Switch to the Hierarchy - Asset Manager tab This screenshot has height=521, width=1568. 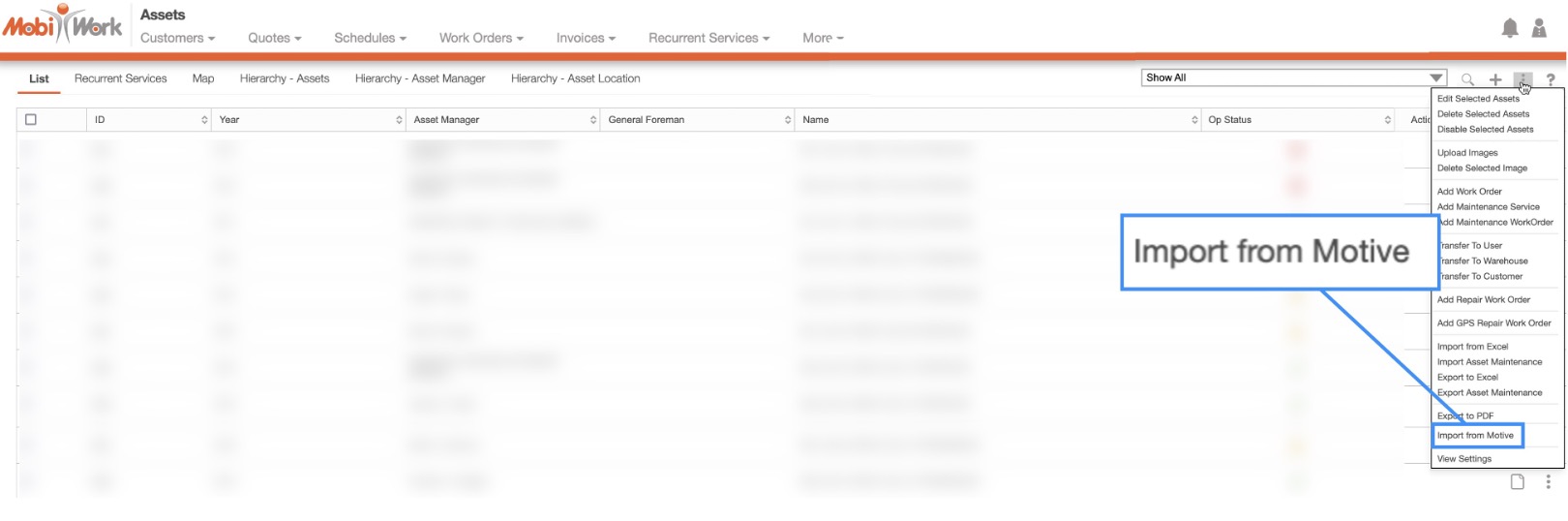point(420,78)
